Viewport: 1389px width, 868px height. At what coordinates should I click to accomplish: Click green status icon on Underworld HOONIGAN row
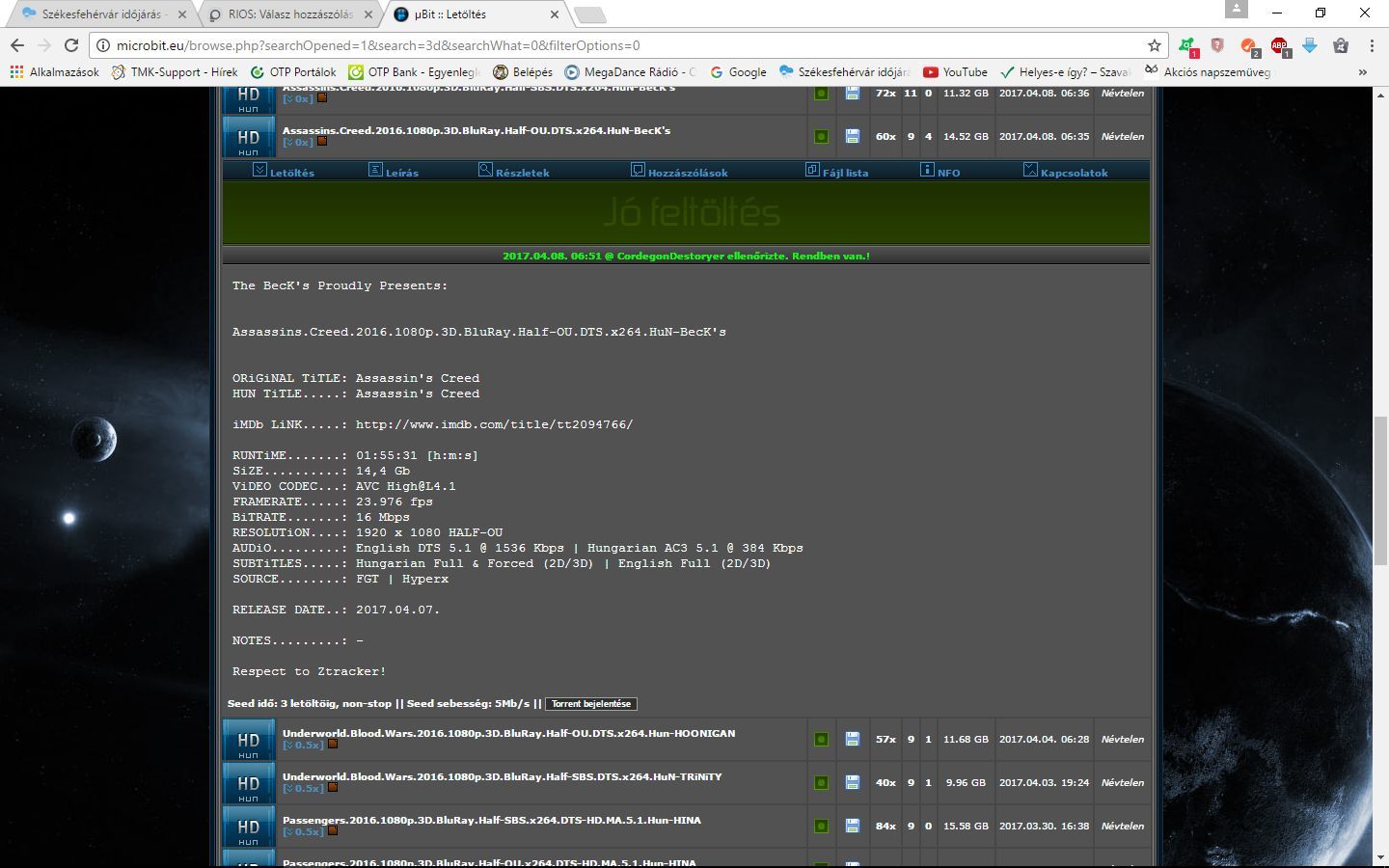pos(821,740)
